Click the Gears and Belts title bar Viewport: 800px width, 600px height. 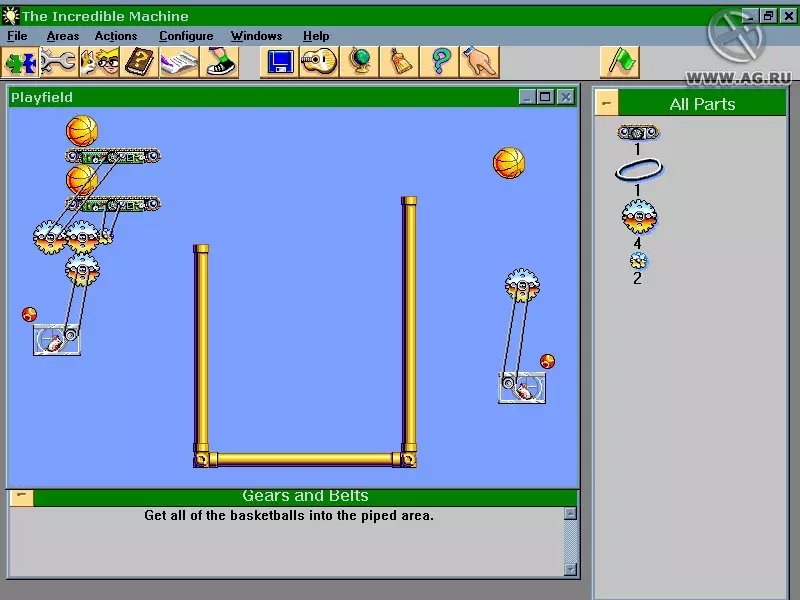pyautogui.click(x=305, y=497)
